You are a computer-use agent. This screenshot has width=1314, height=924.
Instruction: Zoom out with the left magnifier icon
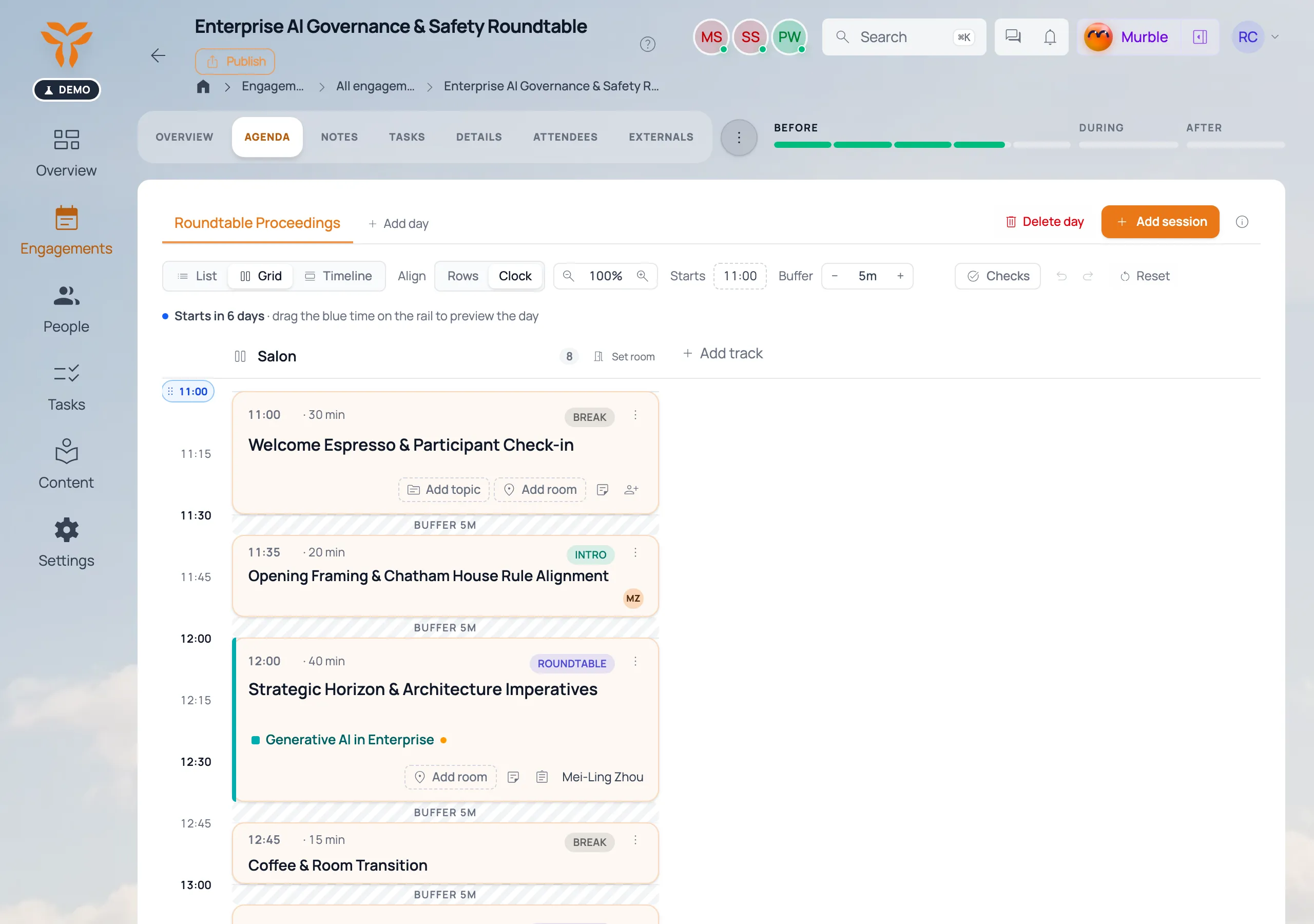click(568, 276)
